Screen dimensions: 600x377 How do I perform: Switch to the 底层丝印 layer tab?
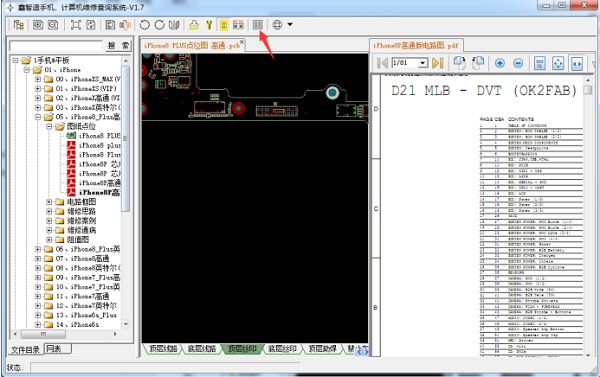point(282,349)
